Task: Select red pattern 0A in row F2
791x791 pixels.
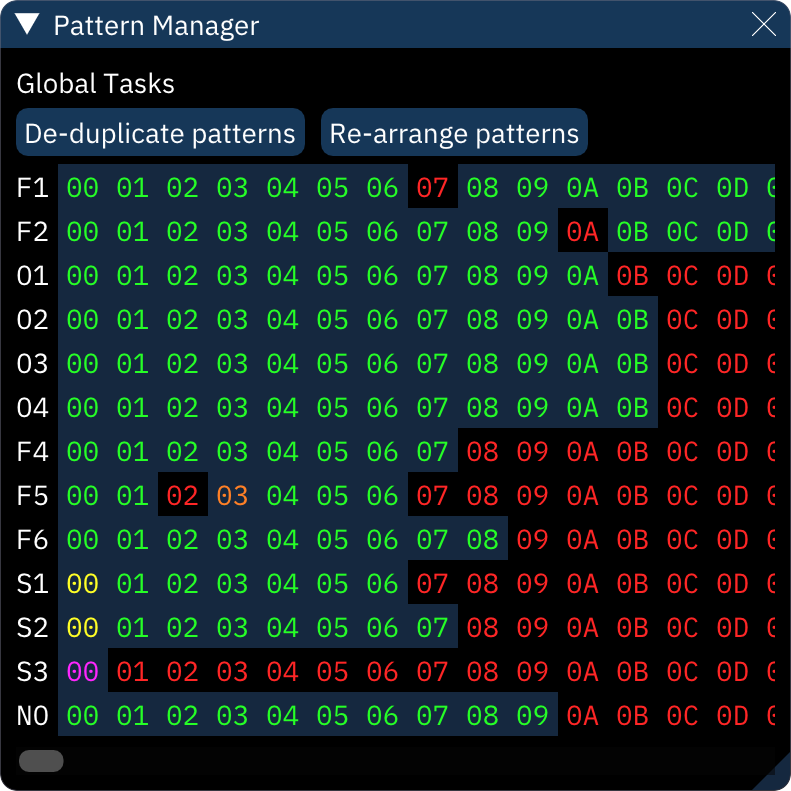Action: click(x=582, y=232)
